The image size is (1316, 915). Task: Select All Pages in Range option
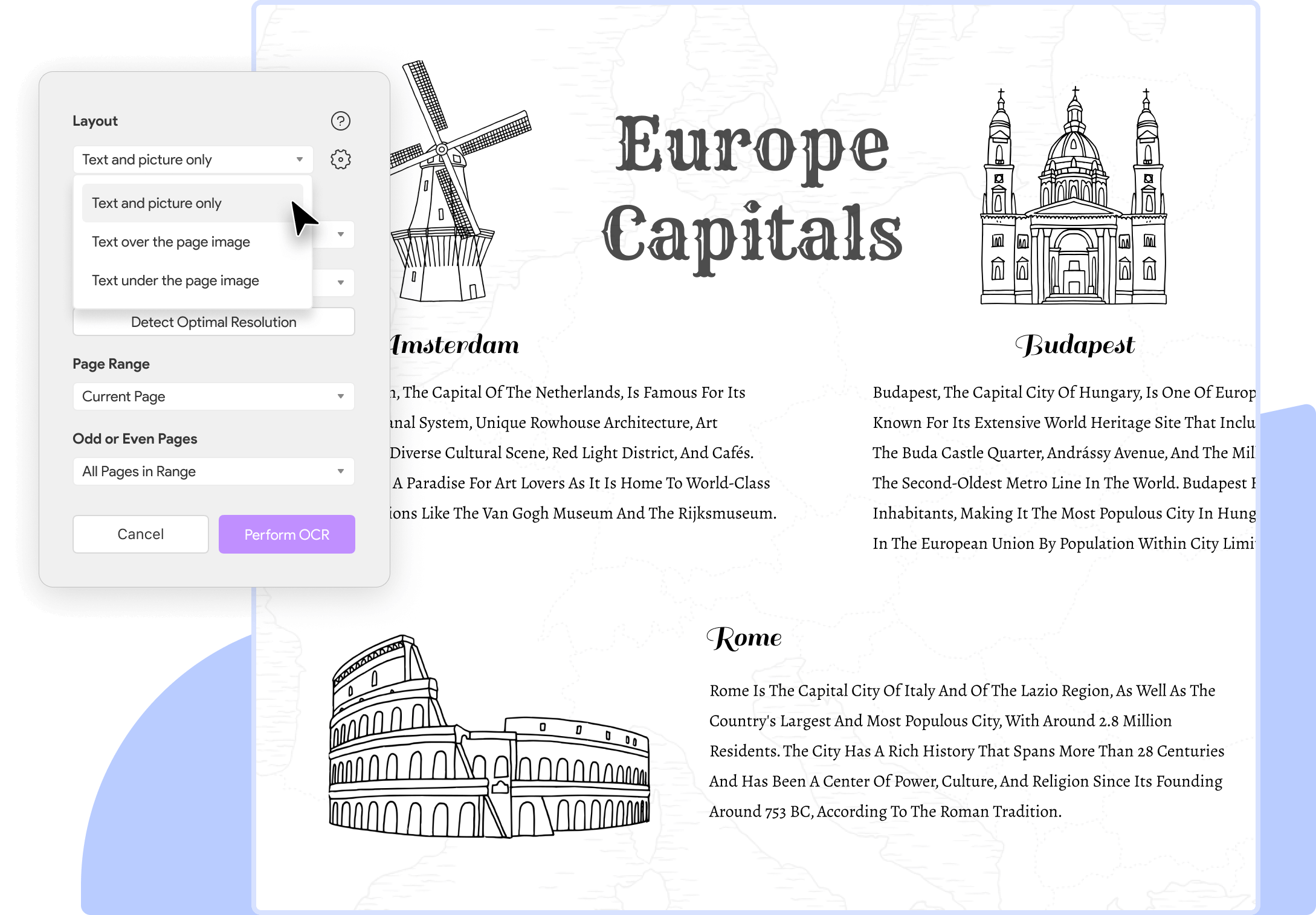pos(212,471)
